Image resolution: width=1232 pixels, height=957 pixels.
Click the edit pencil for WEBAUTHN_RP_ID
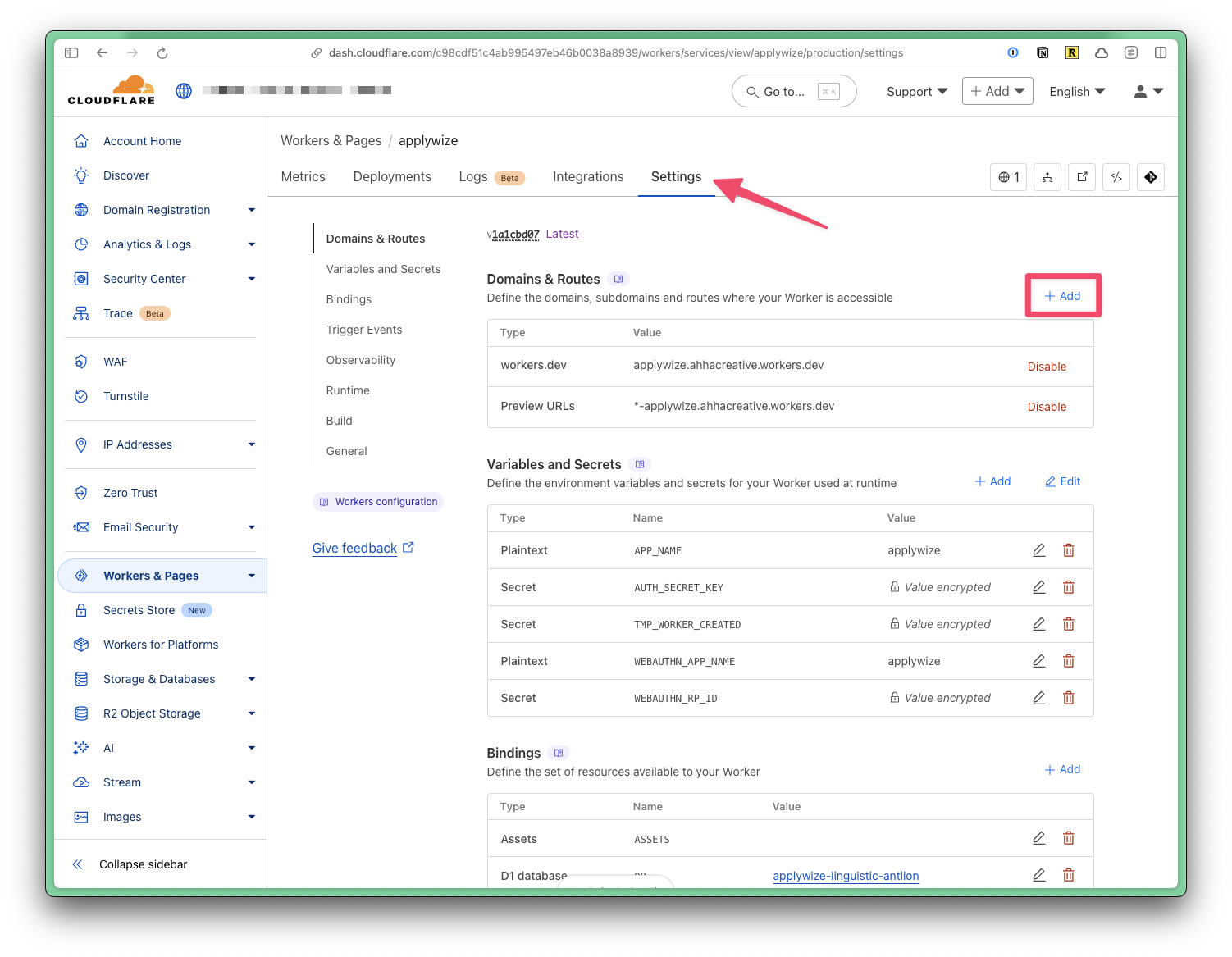pos(1038,698)
